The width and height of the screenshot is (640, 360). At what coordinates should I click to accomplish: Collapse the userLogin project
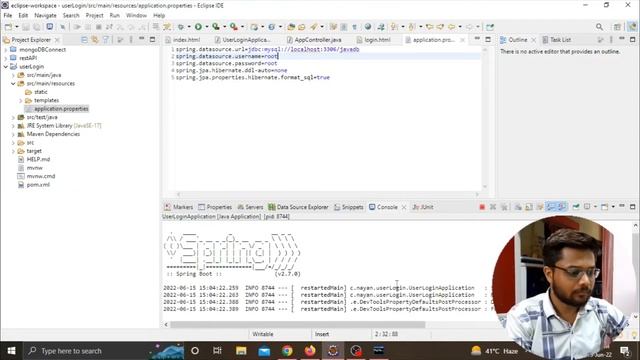tap(6, 67)
